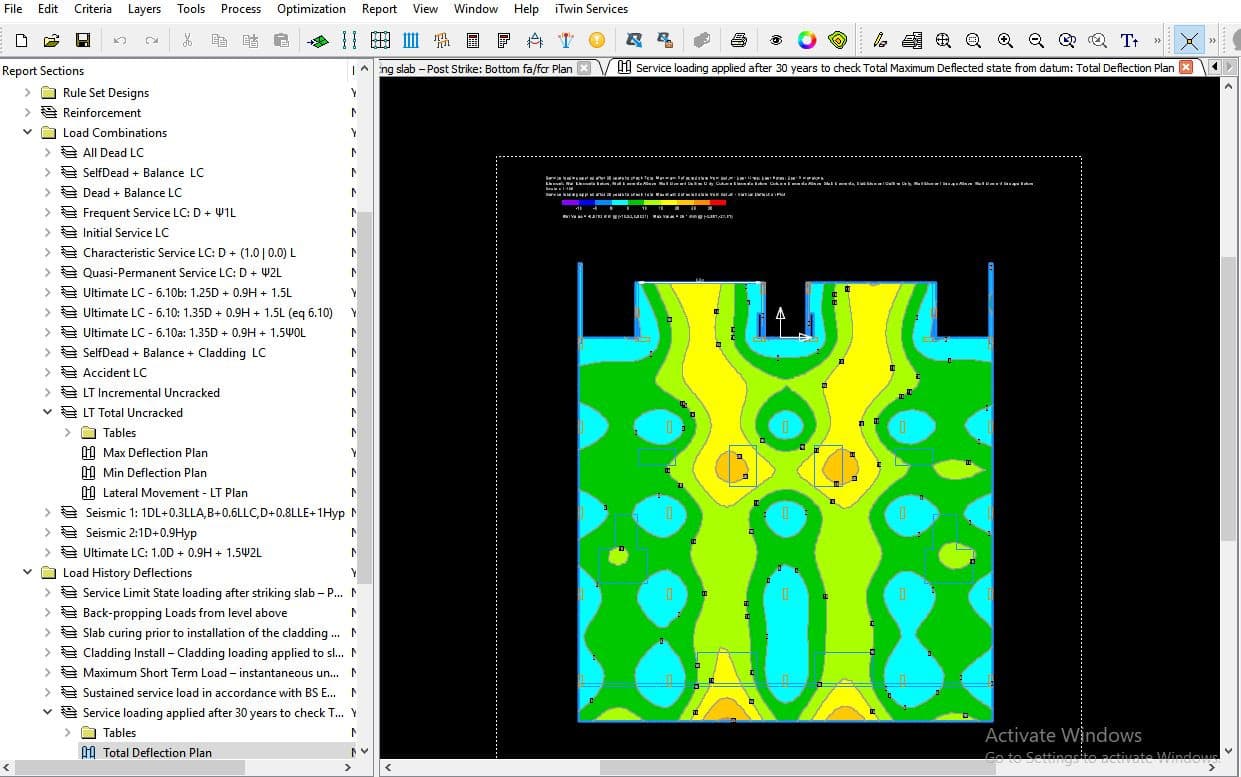The height and width of the screenshot is (777, 1241).
Task: Click the zoom previous magnifier icon
Action: 1067,41
